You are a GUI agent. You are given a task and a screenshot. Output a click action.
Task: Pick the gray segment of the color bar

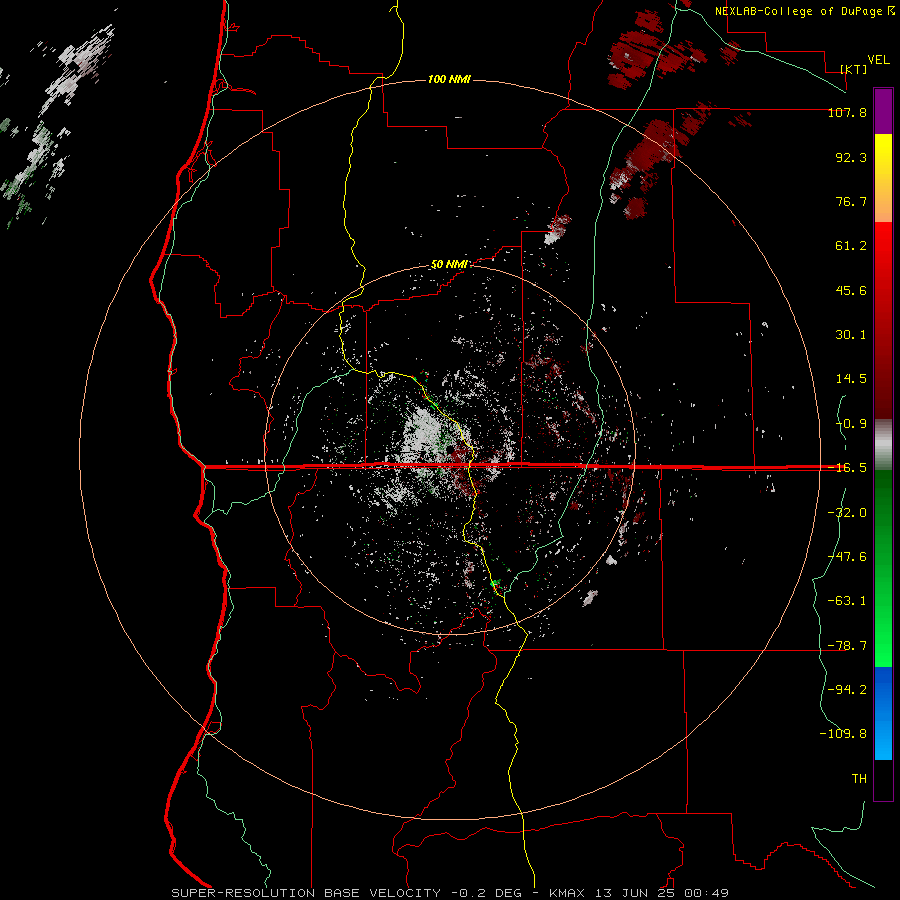coord(883,445)
